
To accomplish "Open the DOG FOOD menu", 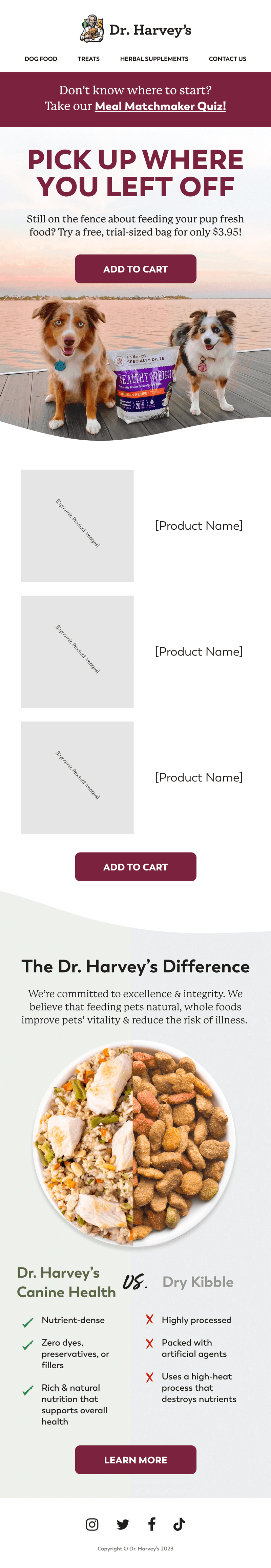I will coord(41,59).
